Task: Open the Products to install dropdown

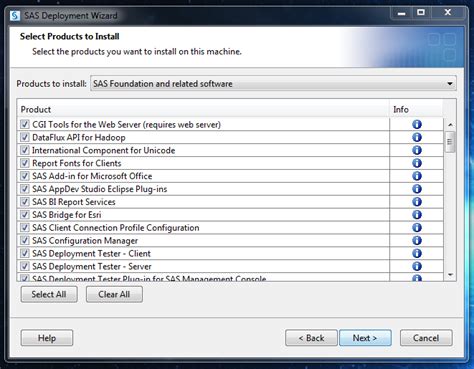Action: pyautogui.click(x=273, y=83)
